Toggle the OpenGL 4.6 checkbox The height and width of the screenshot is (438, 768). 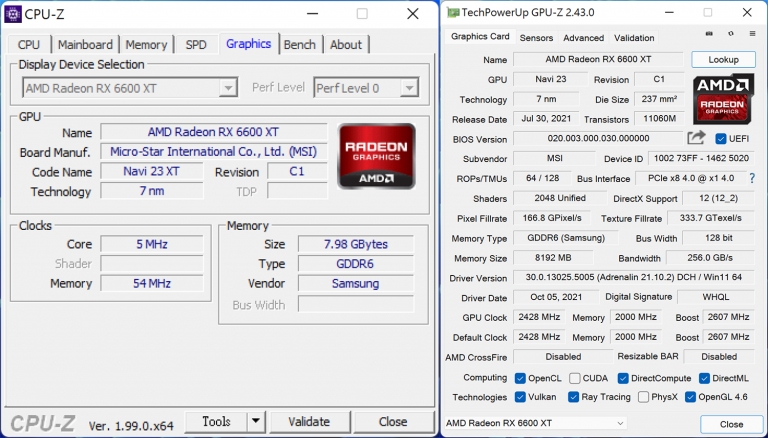coord(690,397)
